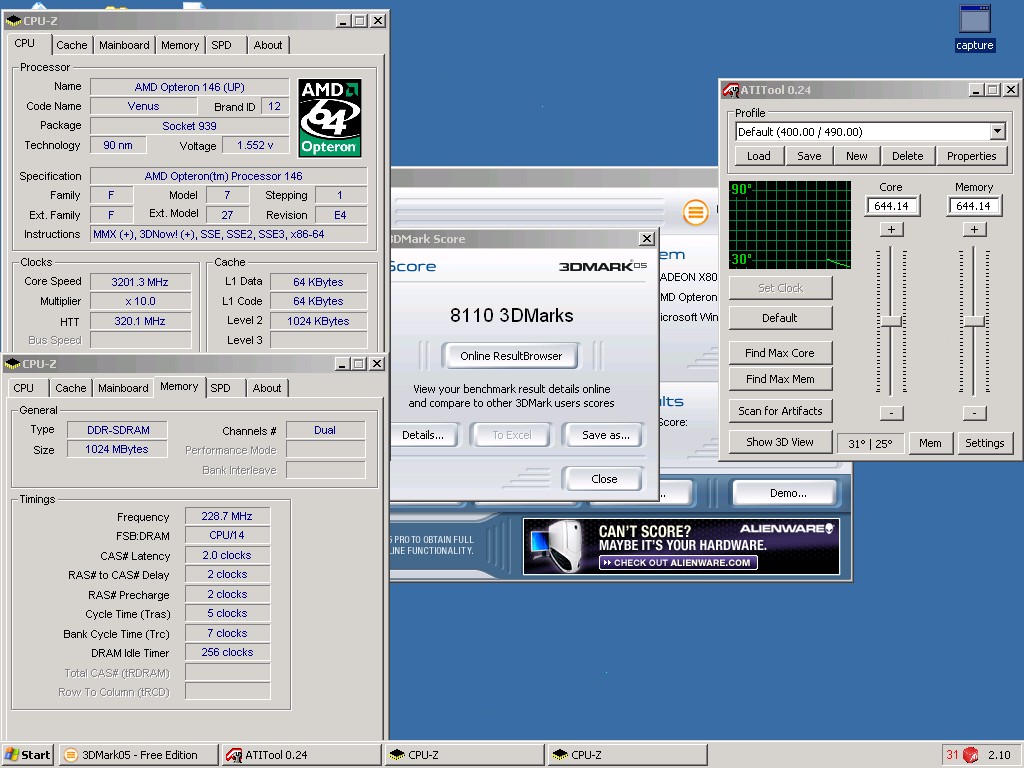Click the Memory clock slider handle
The image size is (1024, 768).
coord(974,321)
